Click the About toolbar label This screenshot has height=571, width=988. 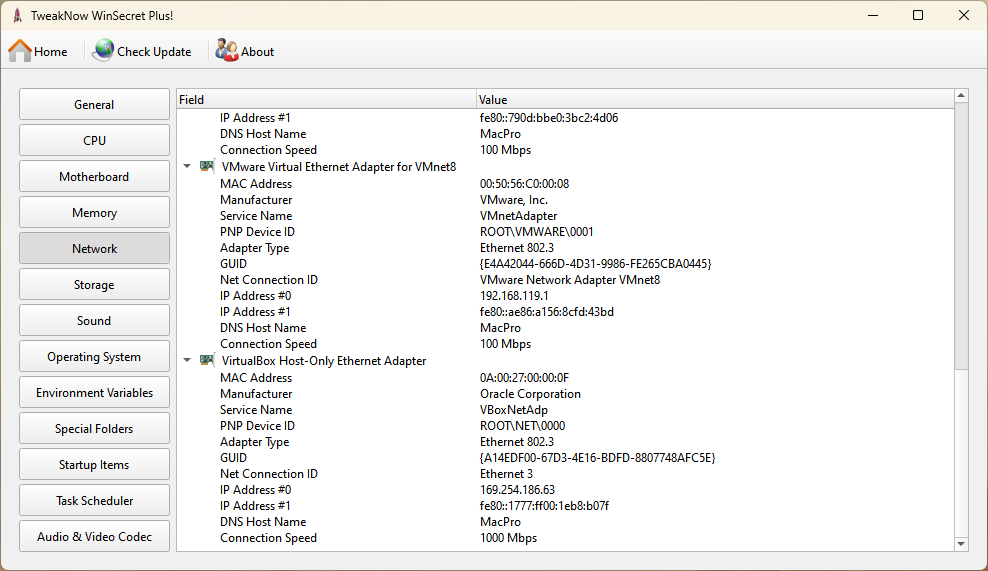[x=257, y=52]
